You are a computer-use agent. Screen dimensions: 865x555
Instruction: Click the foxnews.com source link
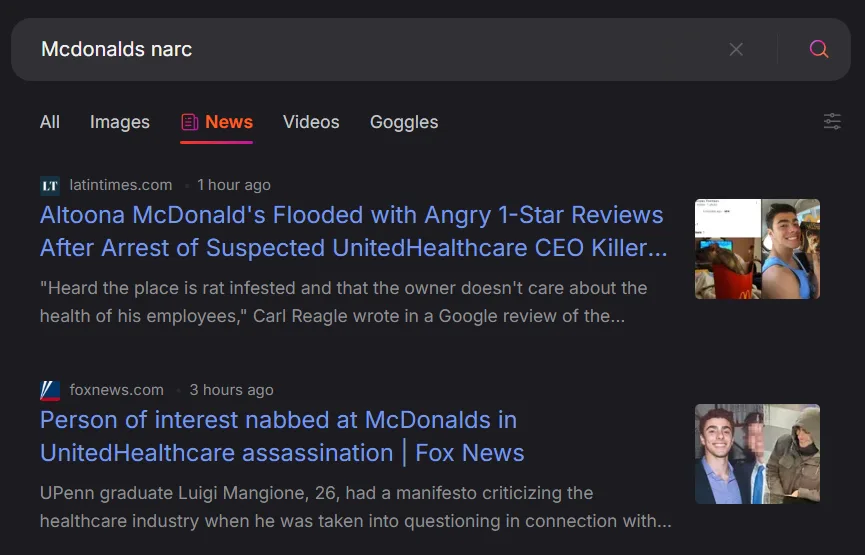[x=116, y=390]
